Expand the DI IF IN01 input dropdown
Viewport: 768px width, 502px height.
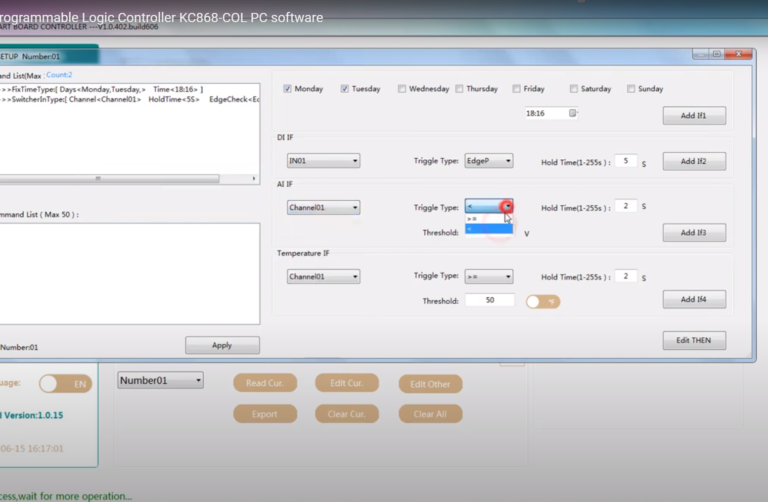[323, 161]
